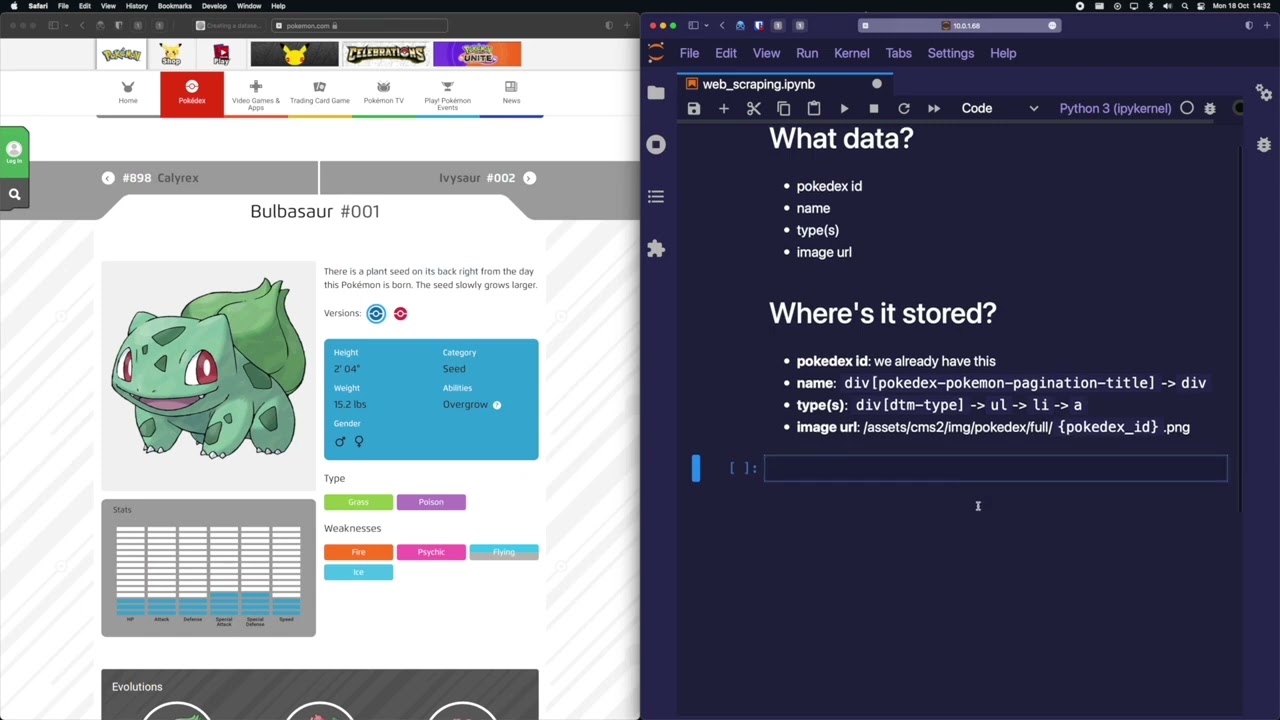Viewport: 1280px width, 720px height.
Task: Open the extension manager puzzle icon
Action: tap(656, 249)
